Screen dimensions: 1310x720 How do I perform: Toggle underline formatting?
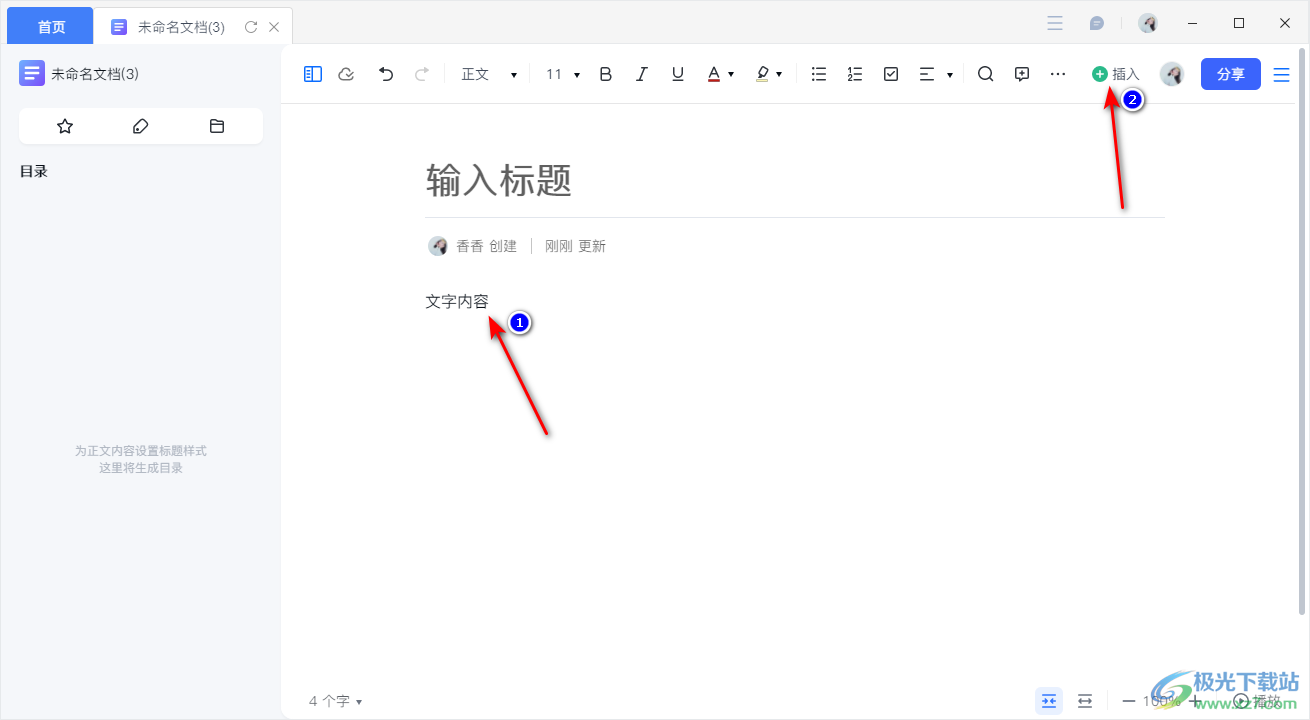(x=678, y=74)
